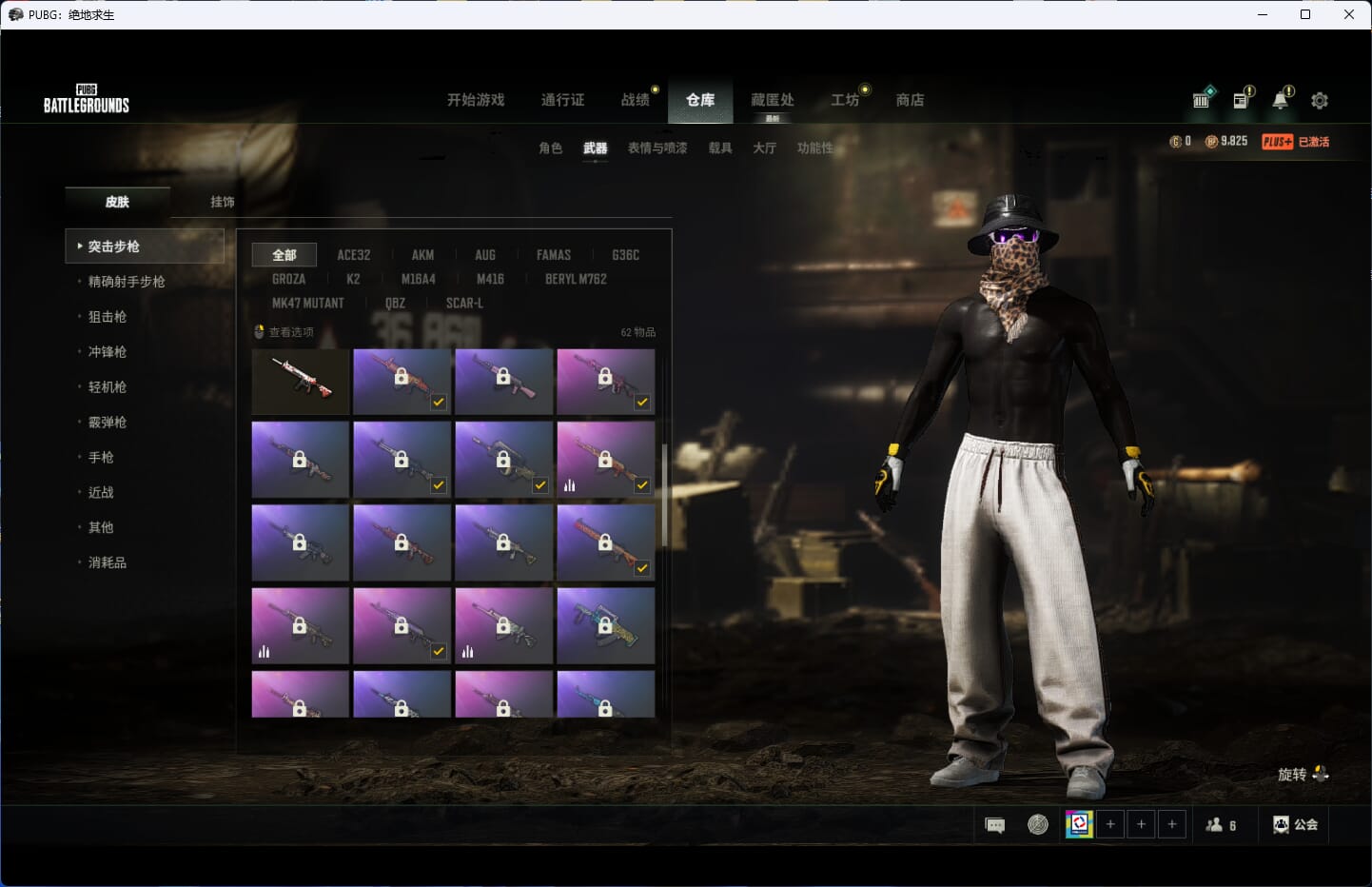Click the colorful player emblem in bottom bar
Viewport: 1372px width, 887px height.
point(1079,824)
